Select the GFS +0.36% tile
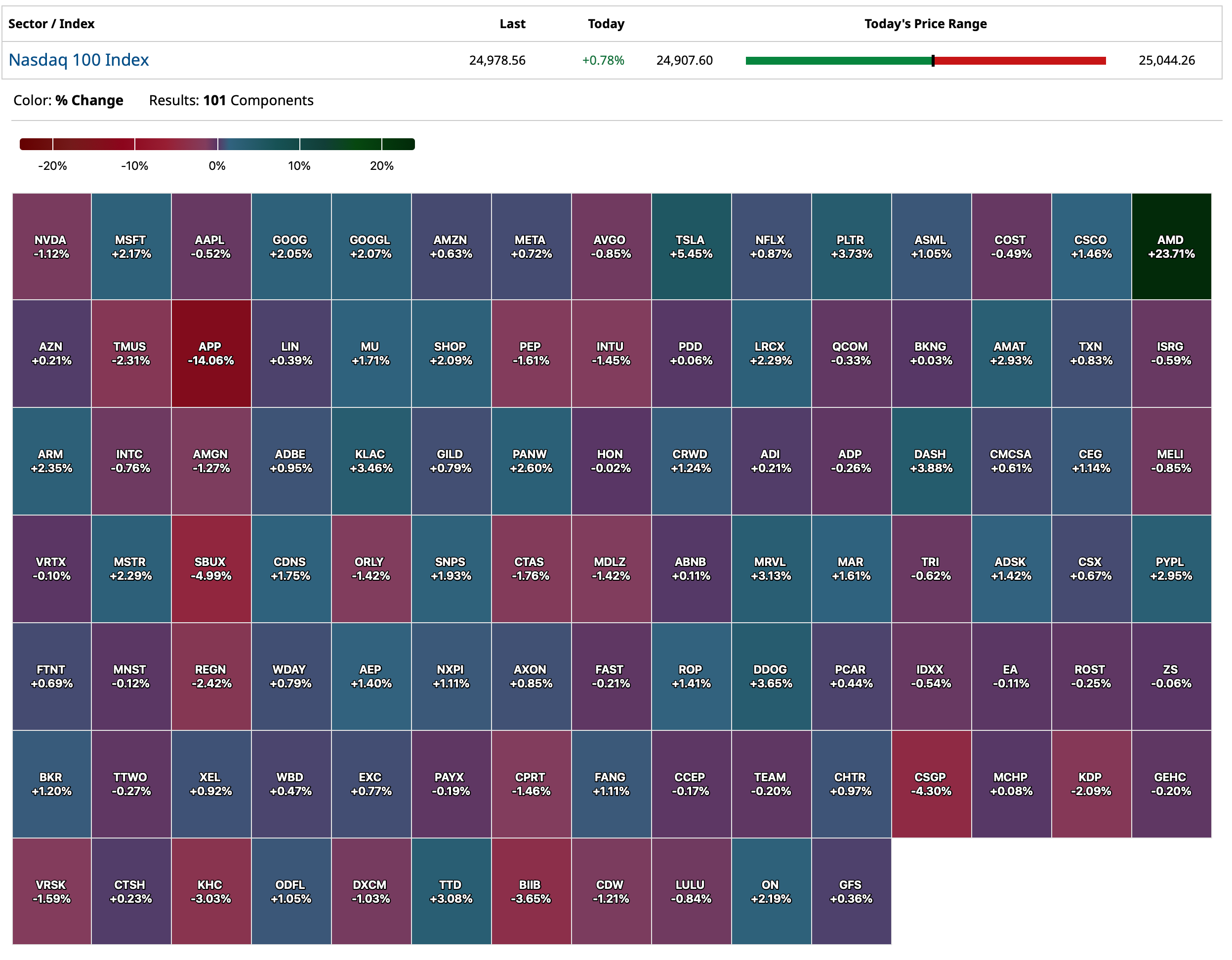Viewport: 1232px width, 960px height. point(851,891)
